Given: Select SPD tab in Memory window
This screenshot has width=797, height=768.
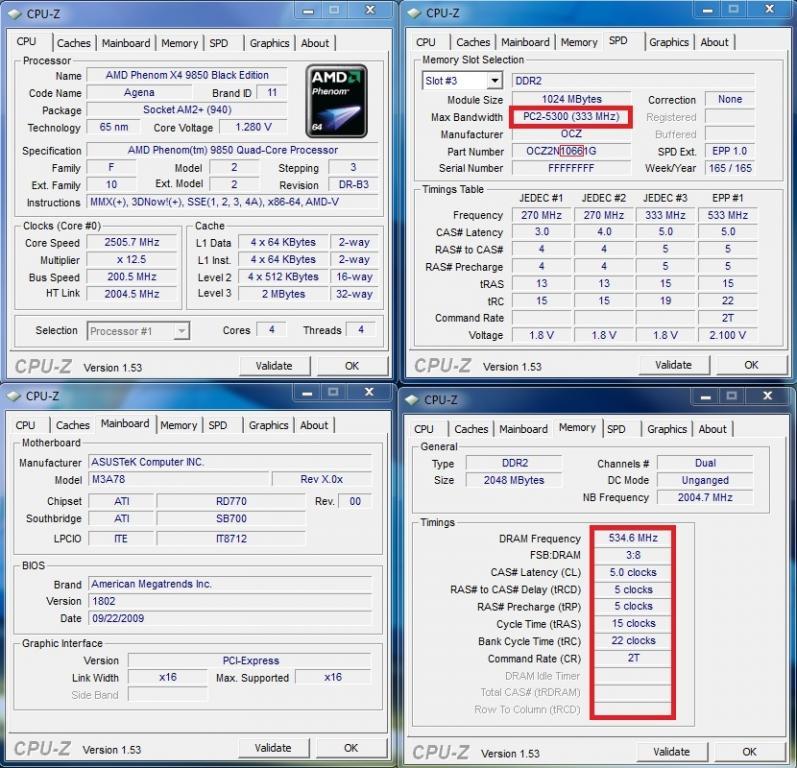Looking at the screenshot, I should point(616,429).
